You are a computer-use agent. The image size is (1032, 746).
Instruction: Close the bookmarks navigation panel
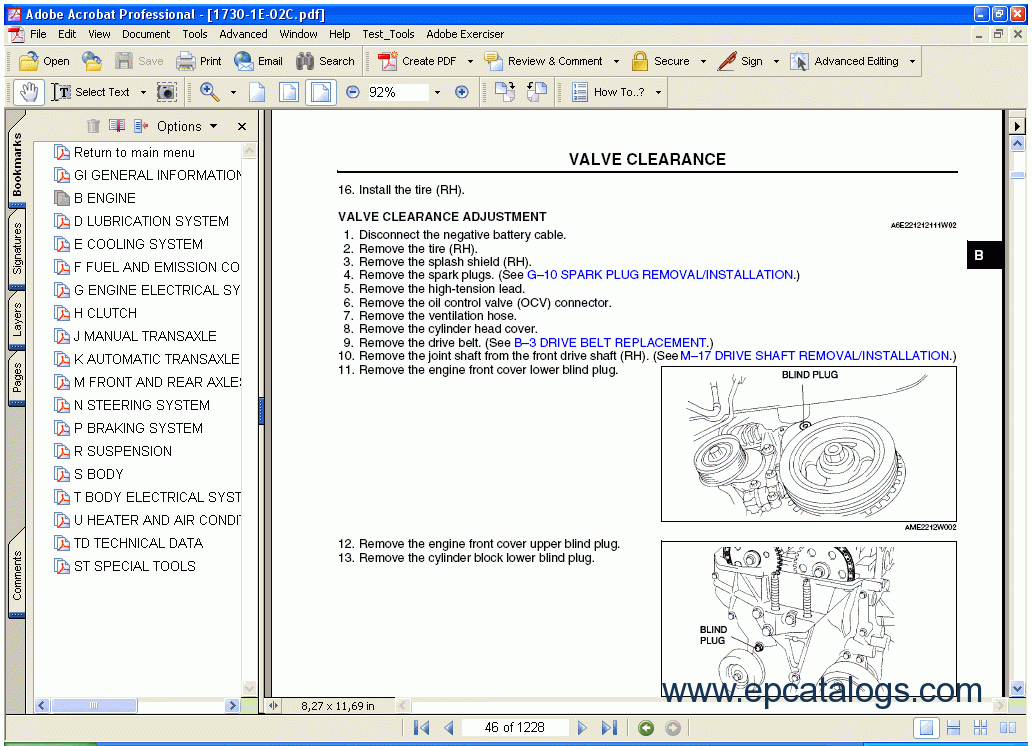click(x=242, y=126)
